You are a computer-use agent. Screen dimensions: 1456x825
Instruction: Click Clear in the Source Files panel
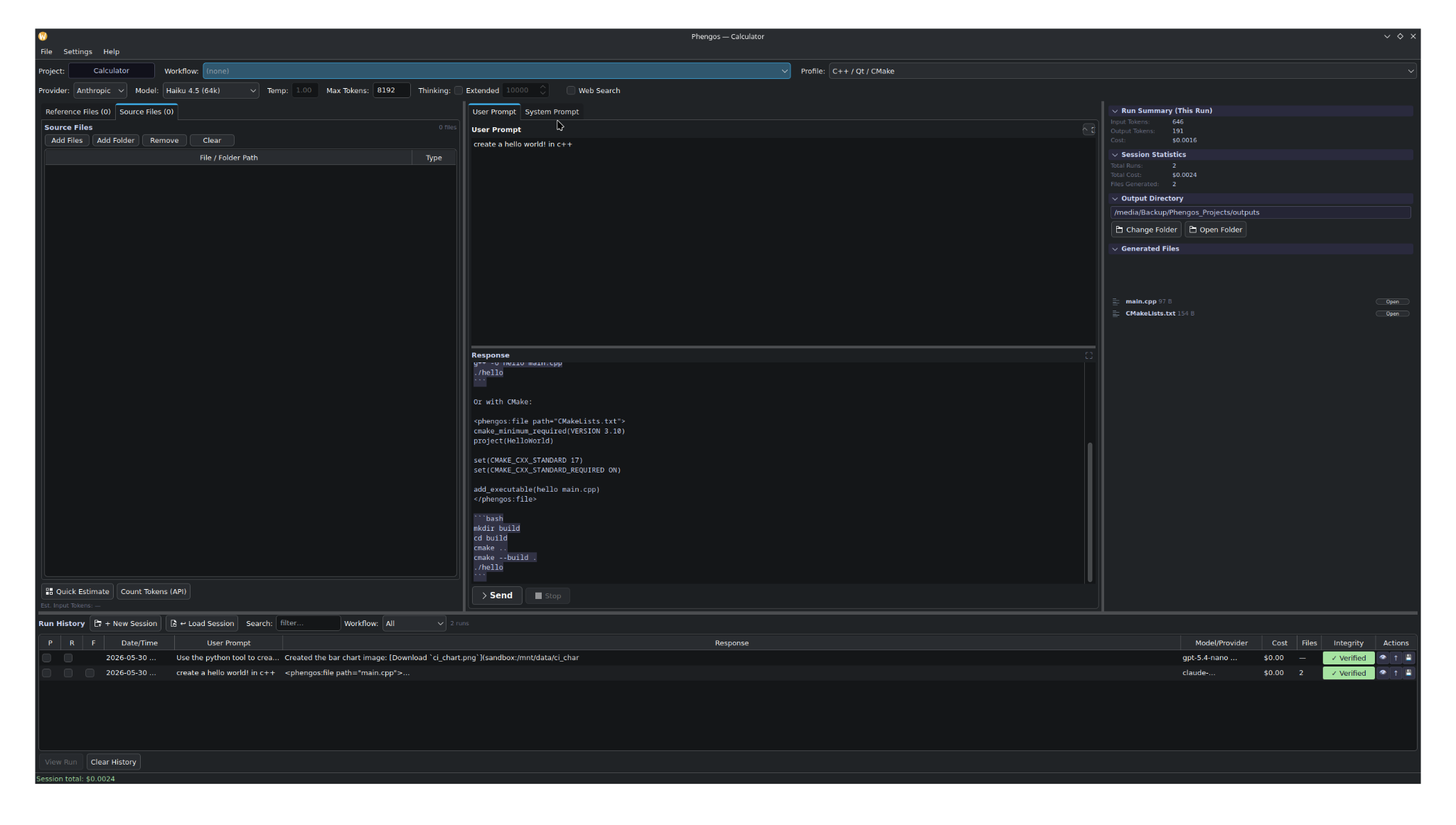click(x=212, y=141)
